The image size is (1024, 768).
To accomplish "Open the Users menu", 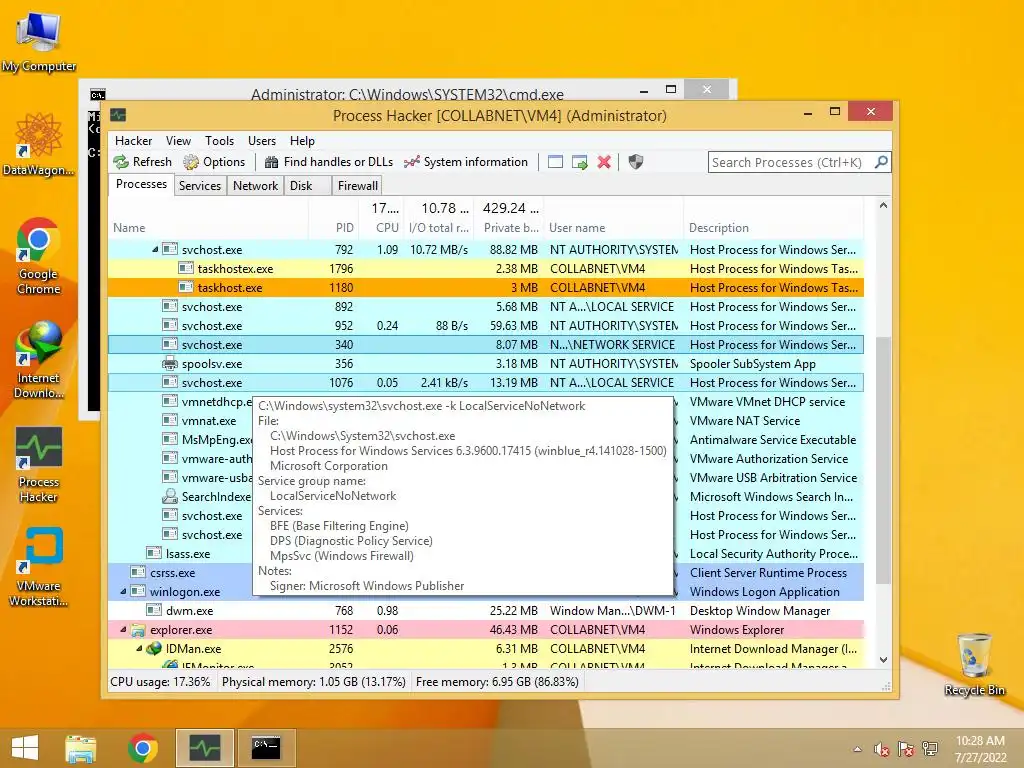I will [x=262, y=141].
